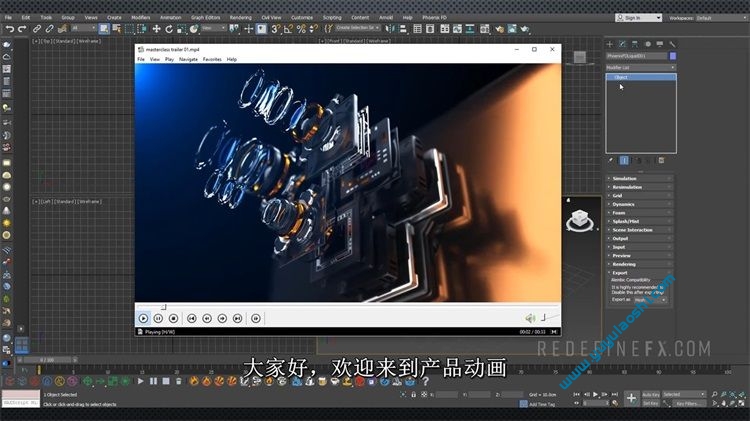
Task: Collapse the Export rollout
Action: (640, 273)
